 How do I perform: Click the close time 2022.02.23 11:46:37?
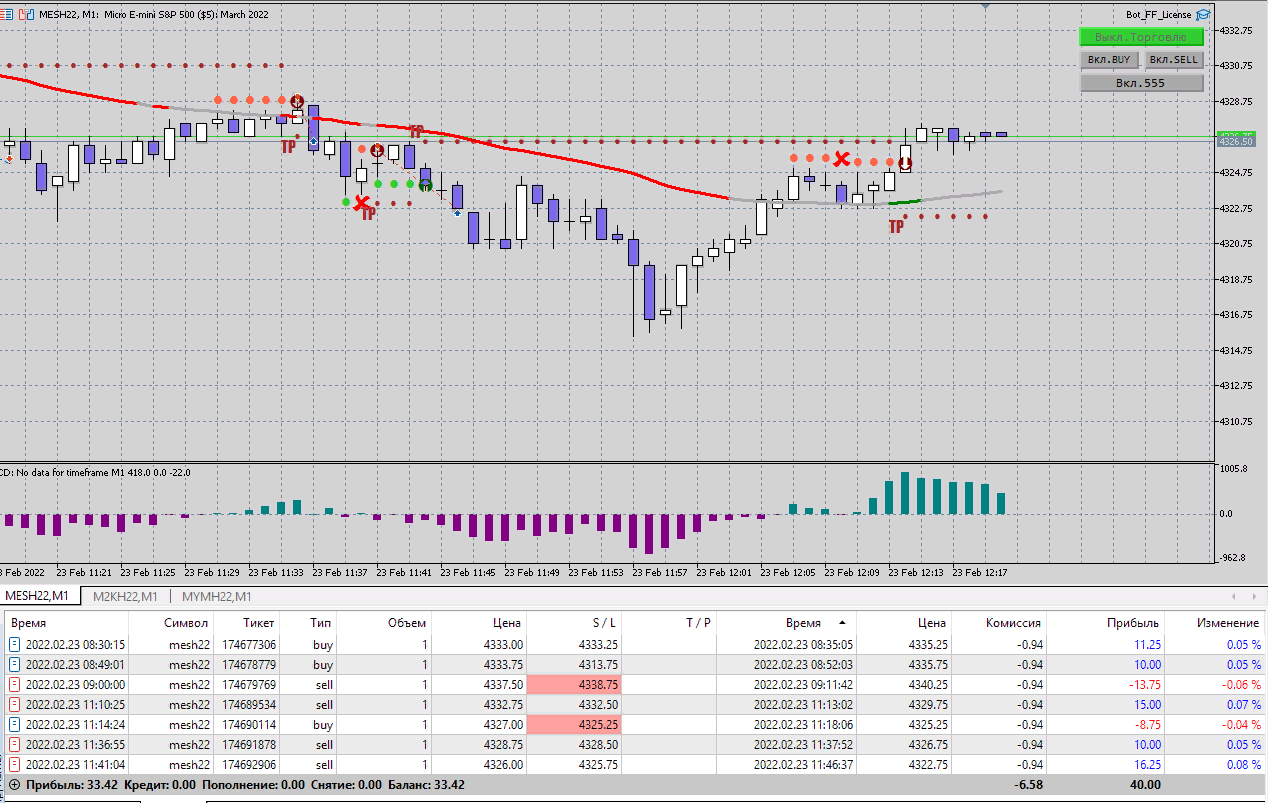[x=804, y=765]
